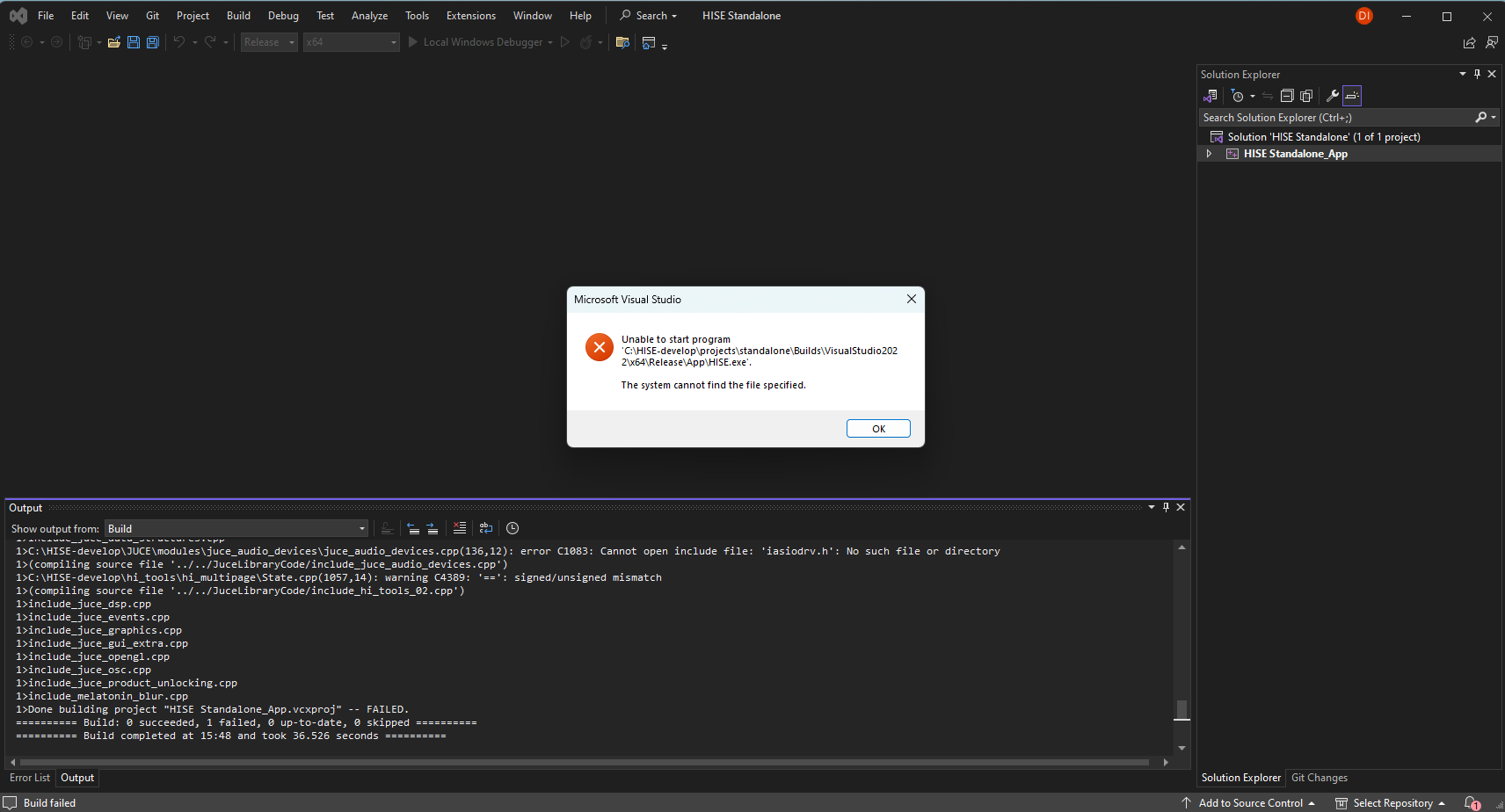Open Output window position dropdown arrow
Viewport: 1505px width, 812px height.
tap(1152, 507)
